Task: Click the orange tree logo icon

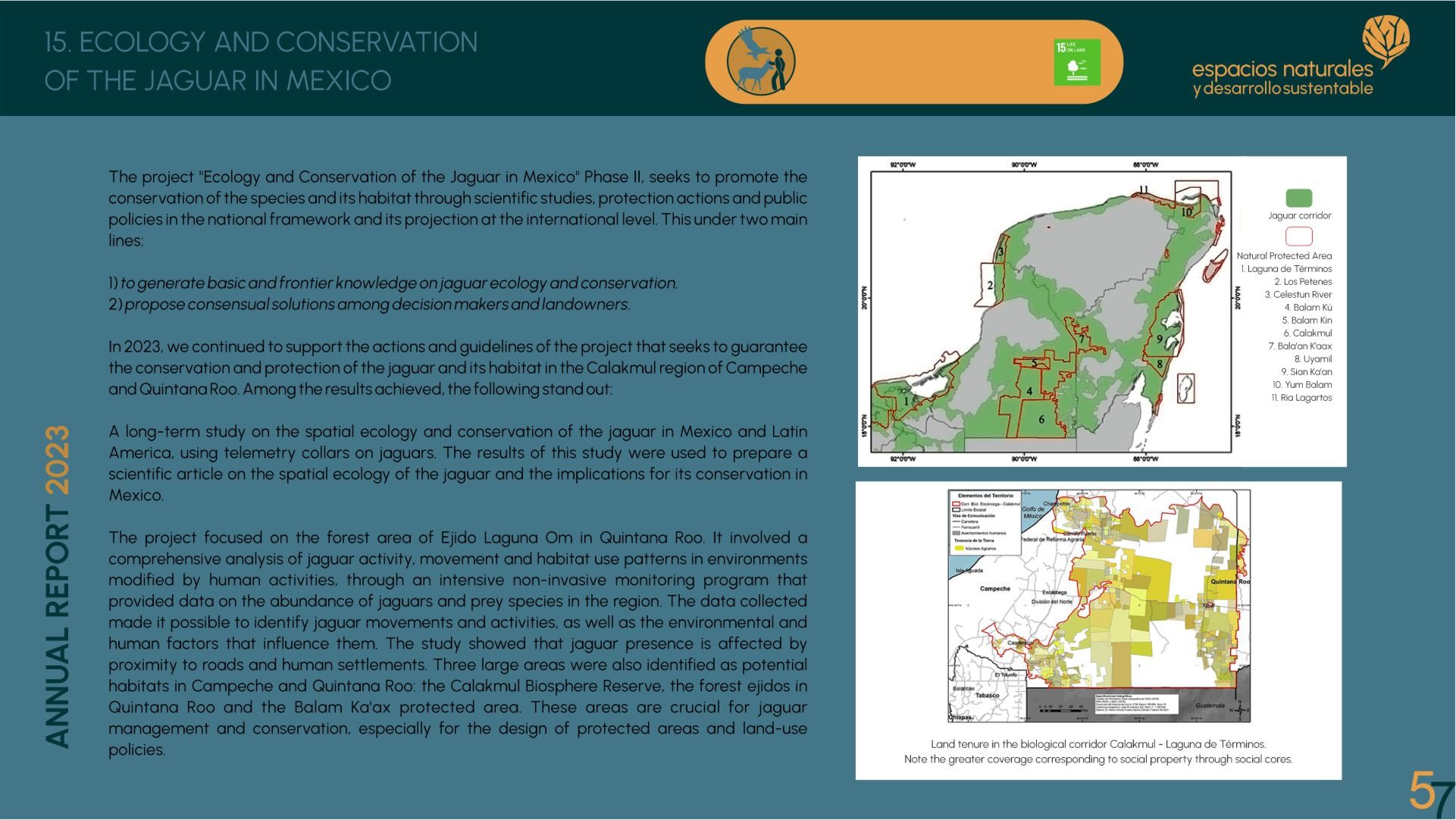Action: coord(1386,42)
